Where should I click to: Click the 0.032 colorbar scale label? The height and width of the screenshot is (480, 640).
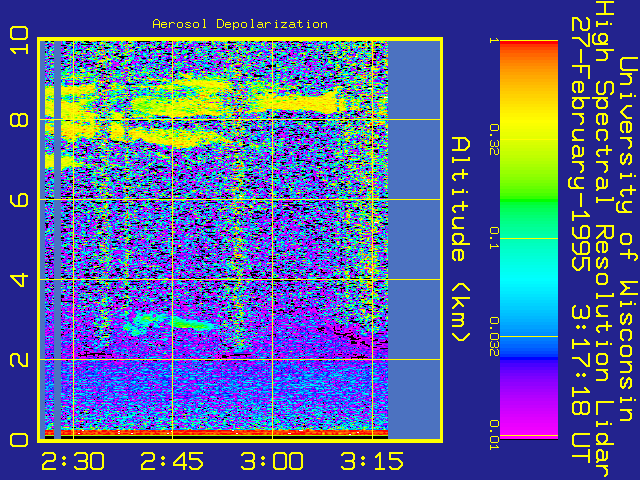click(494, 336)
